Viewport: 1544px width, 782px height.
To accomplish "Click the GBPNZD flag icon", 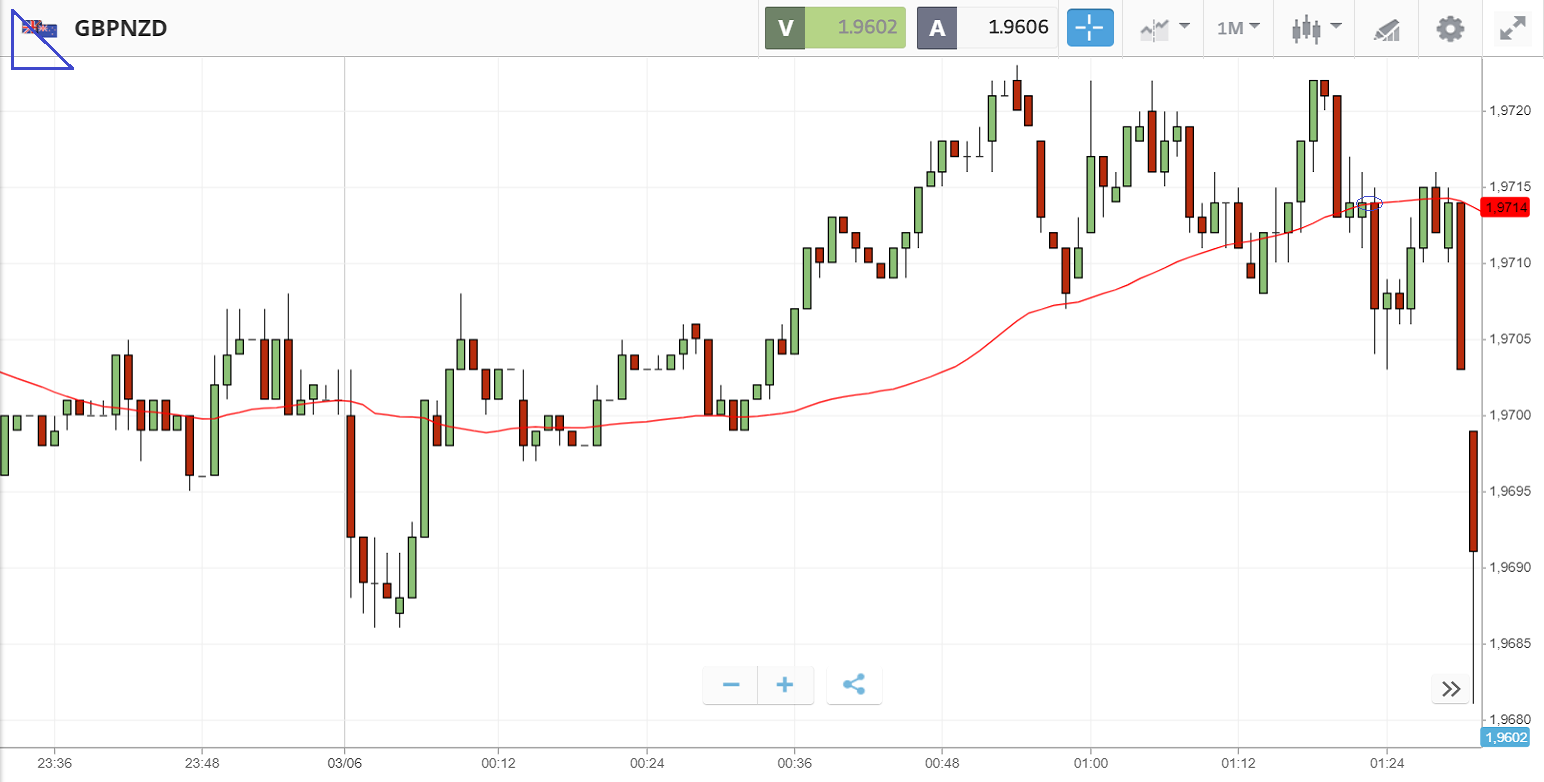I will point(41,28).
